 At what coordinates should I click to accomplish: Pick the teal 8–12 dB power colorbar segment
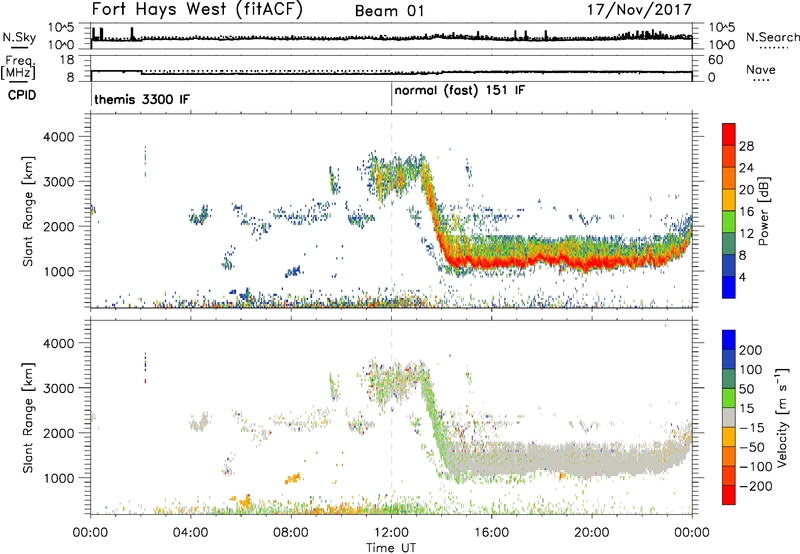coord(729,244)
